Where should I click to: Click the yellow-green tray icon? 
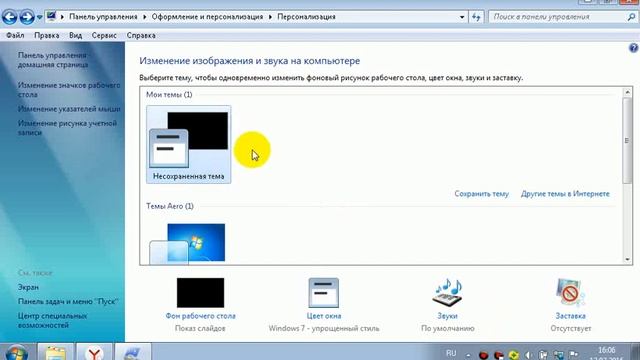click(513, 356)
